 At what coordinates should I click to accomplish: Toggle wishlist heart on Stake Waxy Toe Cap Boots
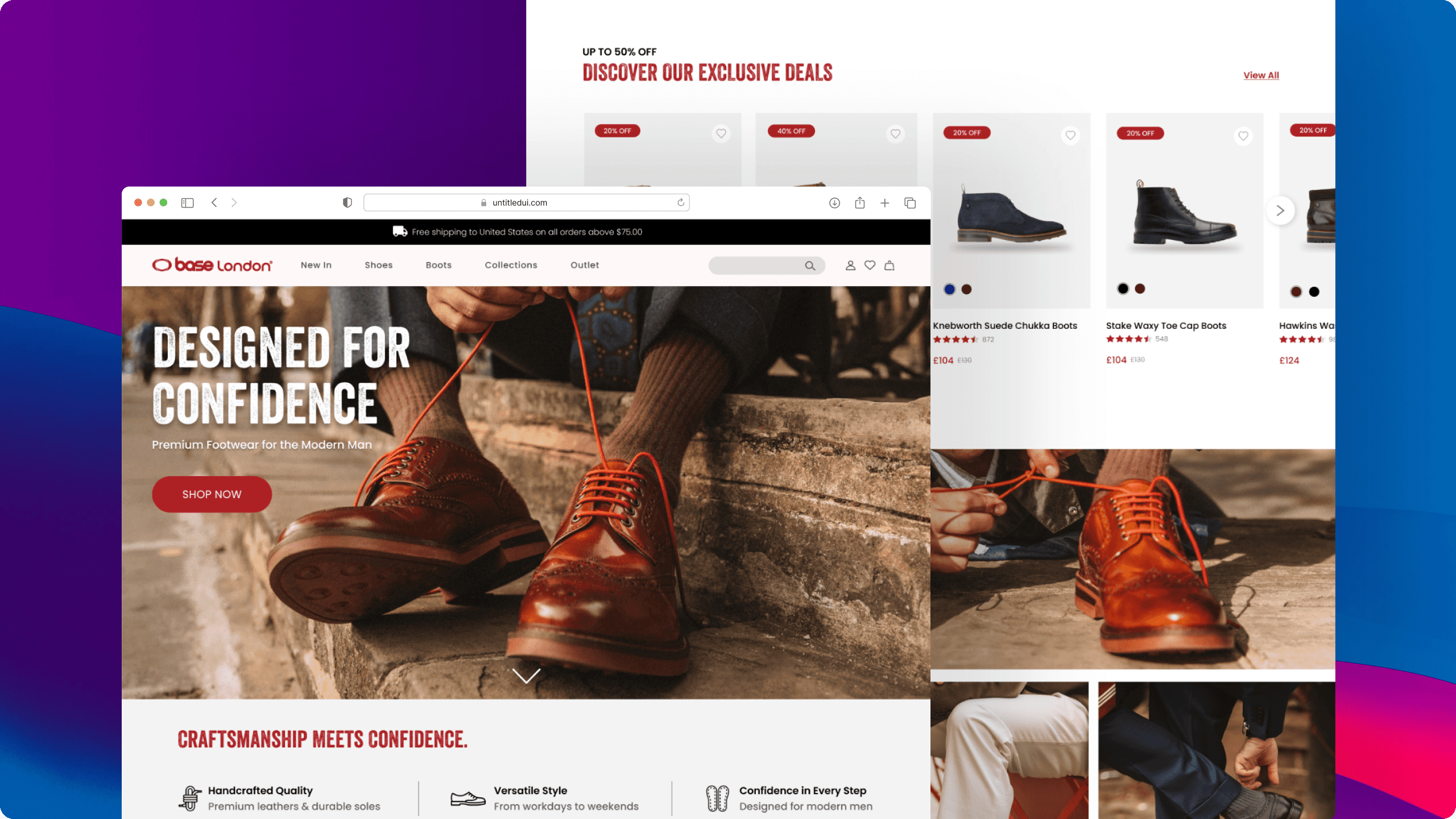(x=1243, y=136)
